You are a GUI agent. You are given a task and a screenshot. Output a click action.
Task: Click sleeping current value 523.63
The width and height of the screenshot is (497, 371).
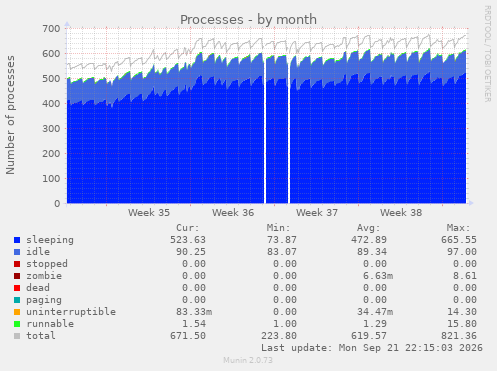[x=188, y=240]
